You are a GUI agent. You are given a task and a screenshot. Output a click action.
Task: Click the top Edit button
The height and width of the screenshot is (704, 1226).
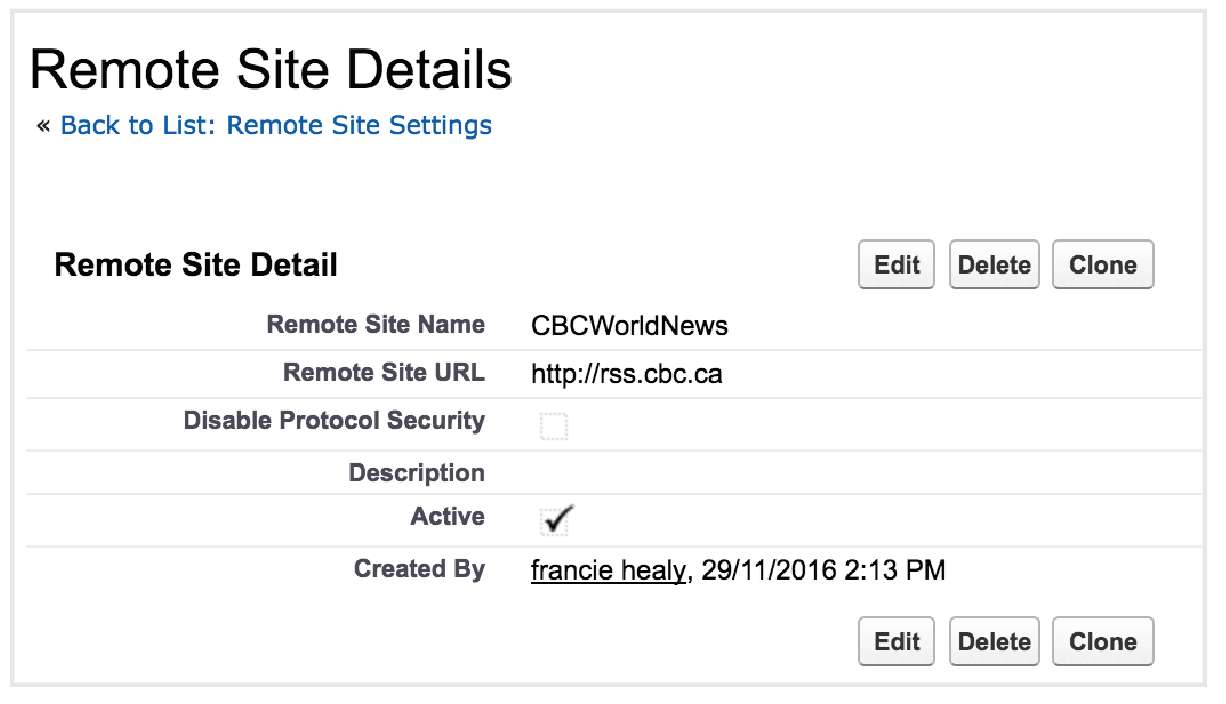coord(896,265)
